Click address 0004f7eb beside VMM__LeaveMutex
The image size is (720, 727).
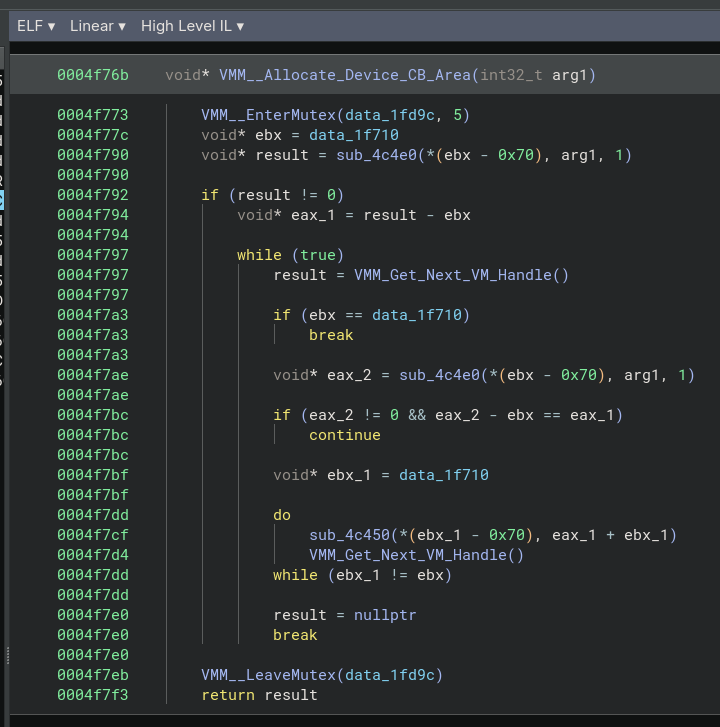[x=93, y=675]
